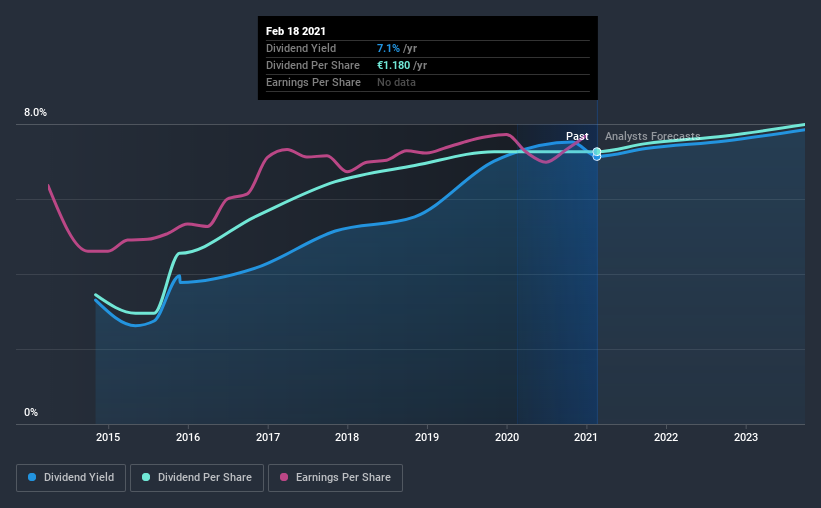Select the 2019 x-axis label
Viewport: 821px width, 508px height.
click(x=427, y=437)
